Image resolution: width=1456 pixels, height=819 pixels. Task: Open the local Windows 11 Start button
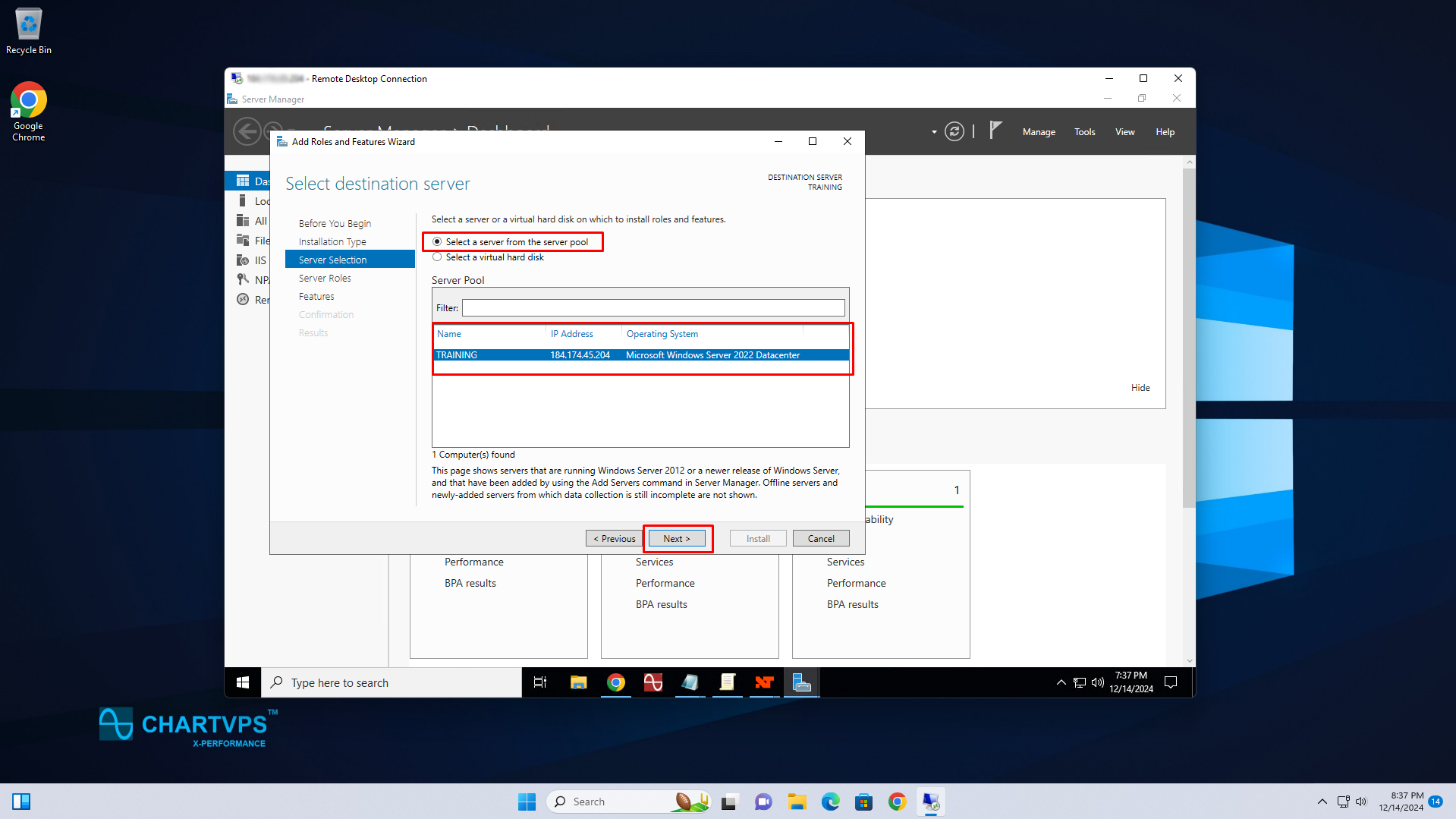point(527,802)
